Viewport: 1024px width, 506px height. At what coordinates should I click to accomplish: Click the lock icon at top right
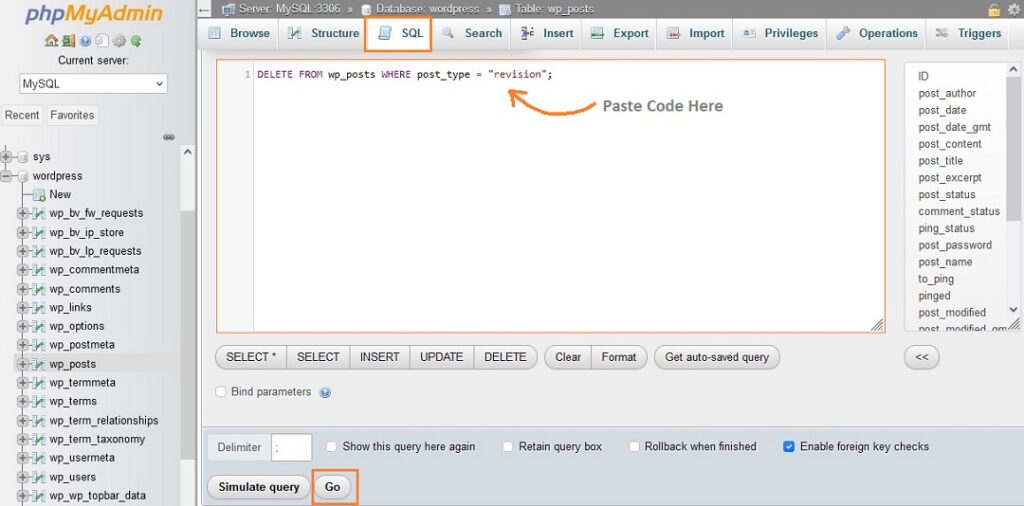[x=994, y=9]
